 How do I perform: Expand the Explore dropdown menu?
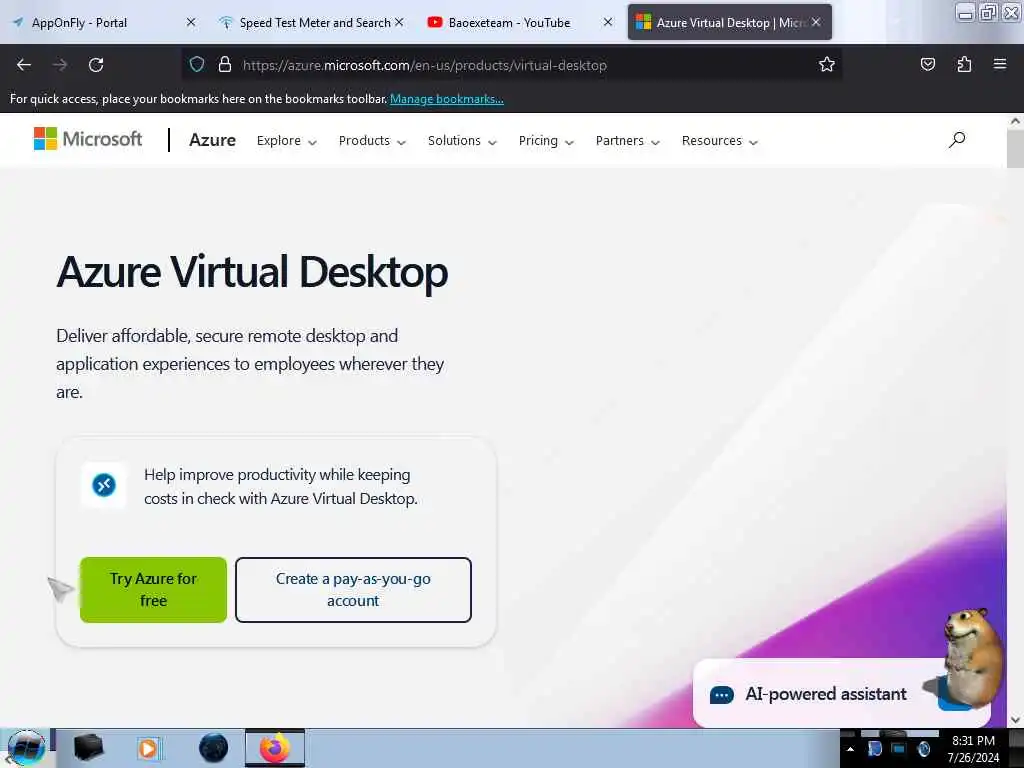(x=286, y=141)
